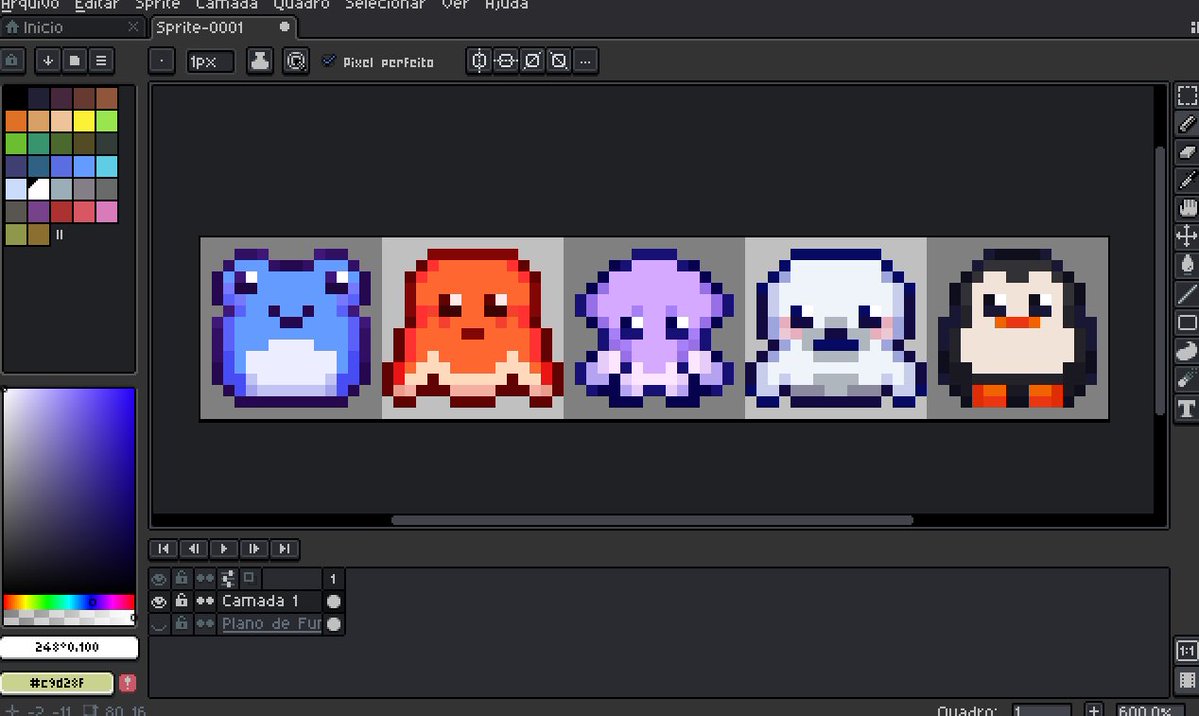Select the Plano de Fundo layer
1199x716 pixels.
pos(271,624)
